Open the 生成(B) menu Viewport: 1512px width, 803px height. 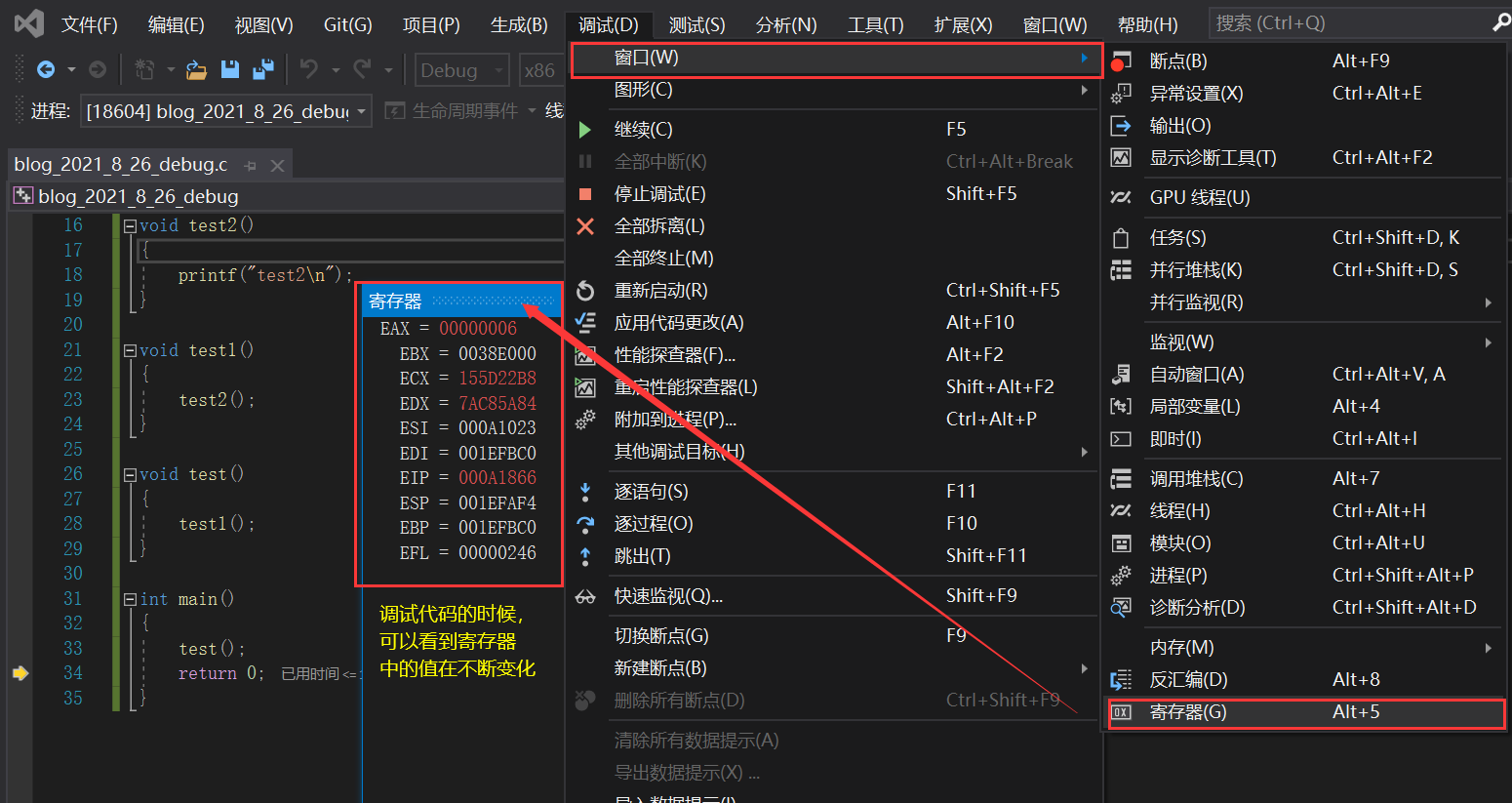(519, 24)
